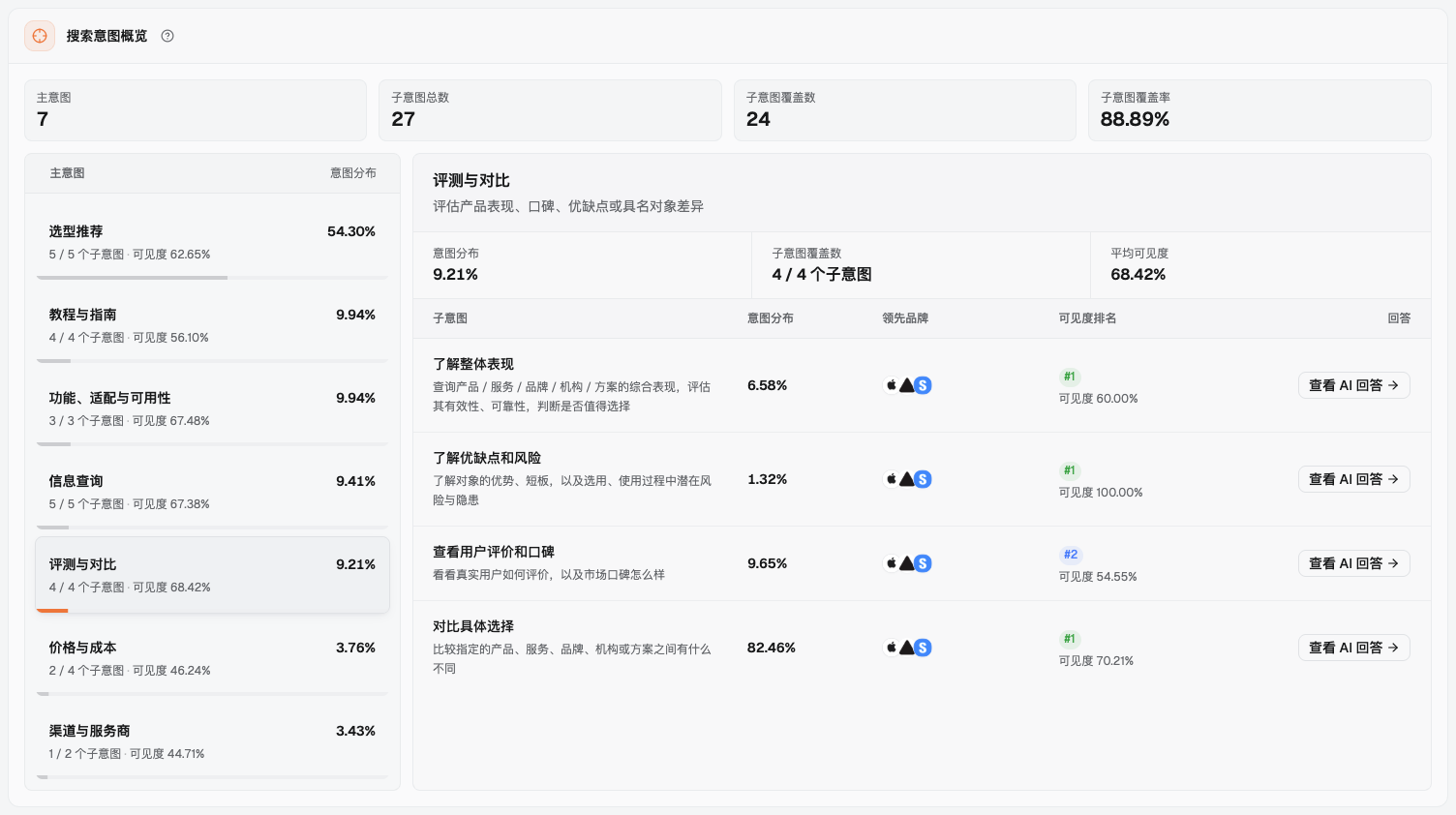Click the 子意图覆盖数 card showing 24
The width and height of the screenshot is (1456, 815).
(x=905, y=110)
